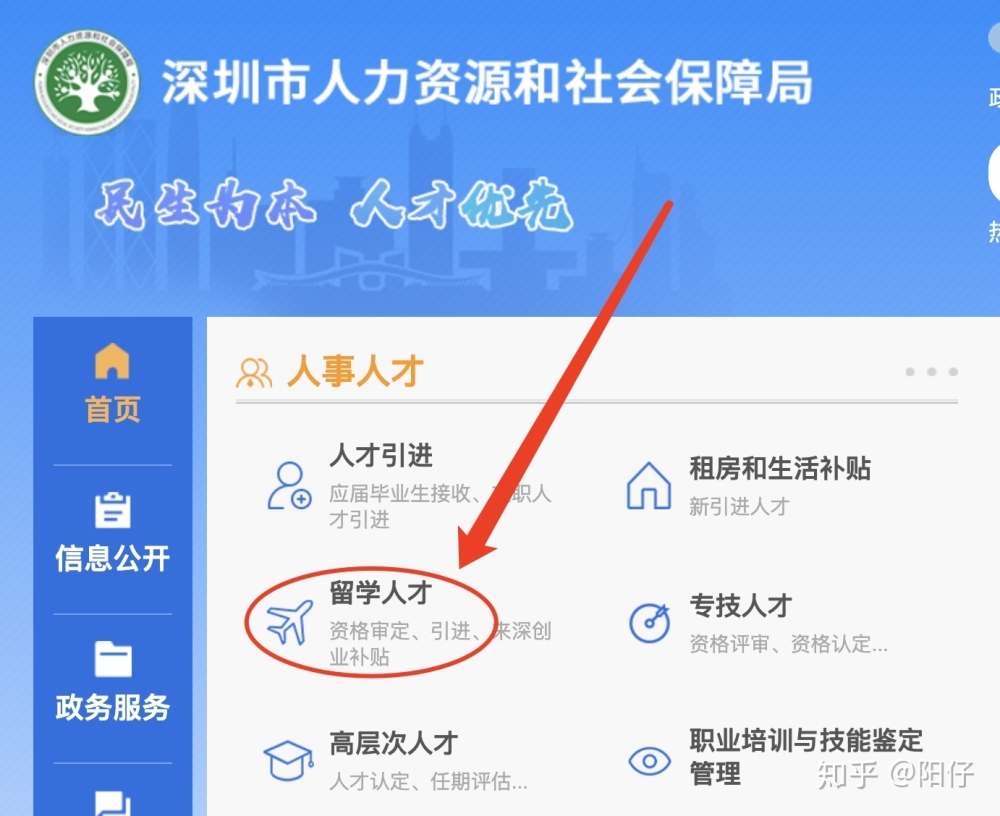Click the person-plus icon for 人才引进
Image resolution: width=1000 pixels, height=816 pixels.
(290, 486)
